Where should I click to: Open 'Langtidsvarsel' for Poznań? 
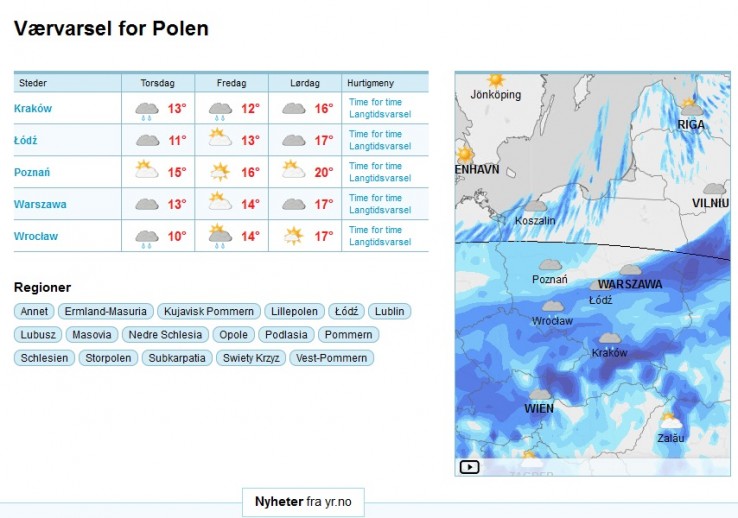[380, 178]
